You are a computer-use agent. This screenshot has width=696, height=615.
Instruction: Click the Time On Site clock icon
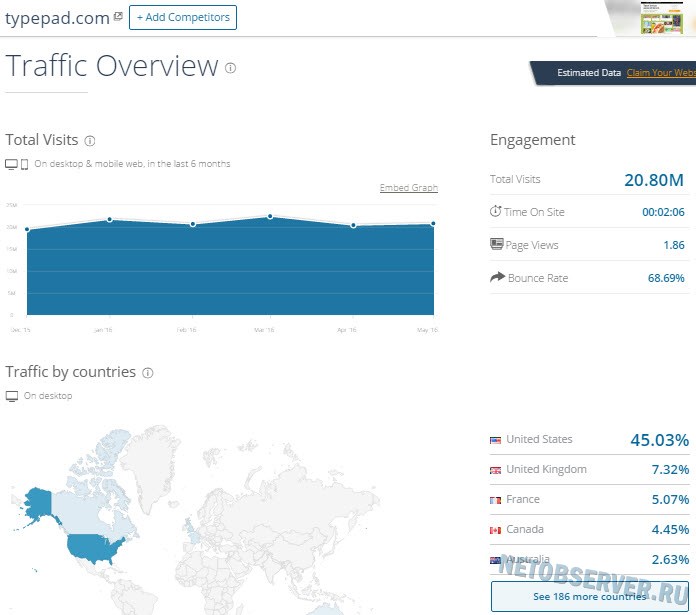pyautogui.click(x=495, y=211)
